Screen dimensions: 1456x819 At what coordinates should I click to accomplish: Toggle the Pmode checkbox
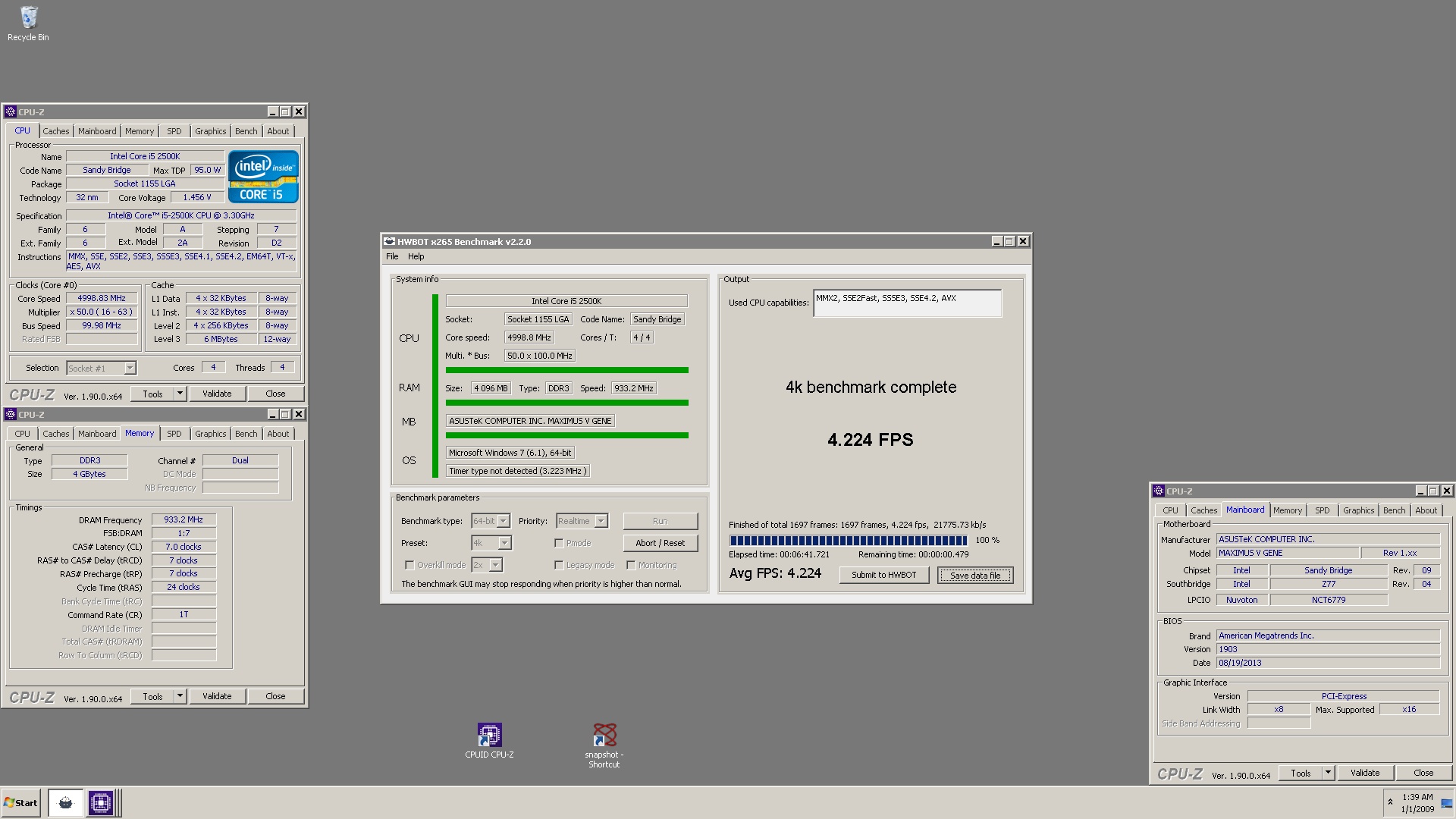point(559,543)
